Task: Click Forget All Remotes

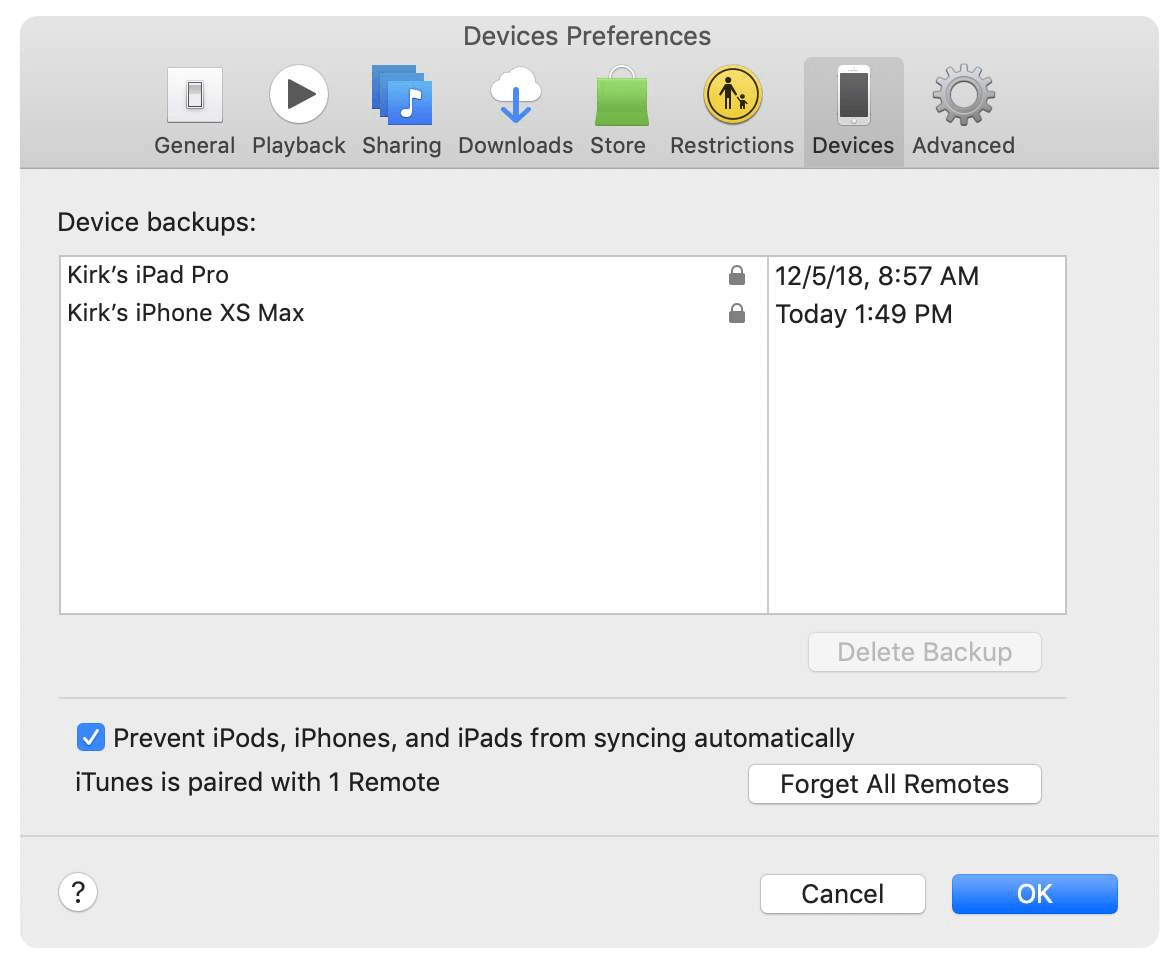Action: tap(894, 784)
